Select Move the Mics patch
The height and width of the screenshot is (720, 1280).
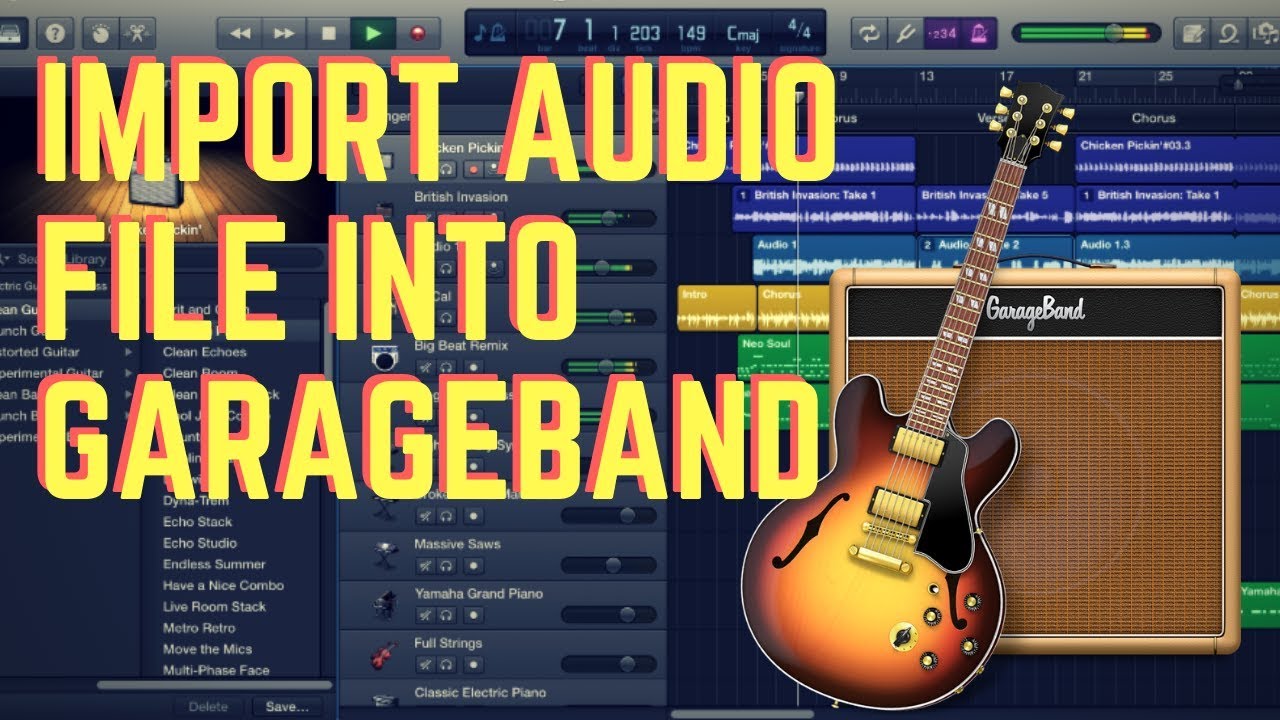tap(207, 649)
